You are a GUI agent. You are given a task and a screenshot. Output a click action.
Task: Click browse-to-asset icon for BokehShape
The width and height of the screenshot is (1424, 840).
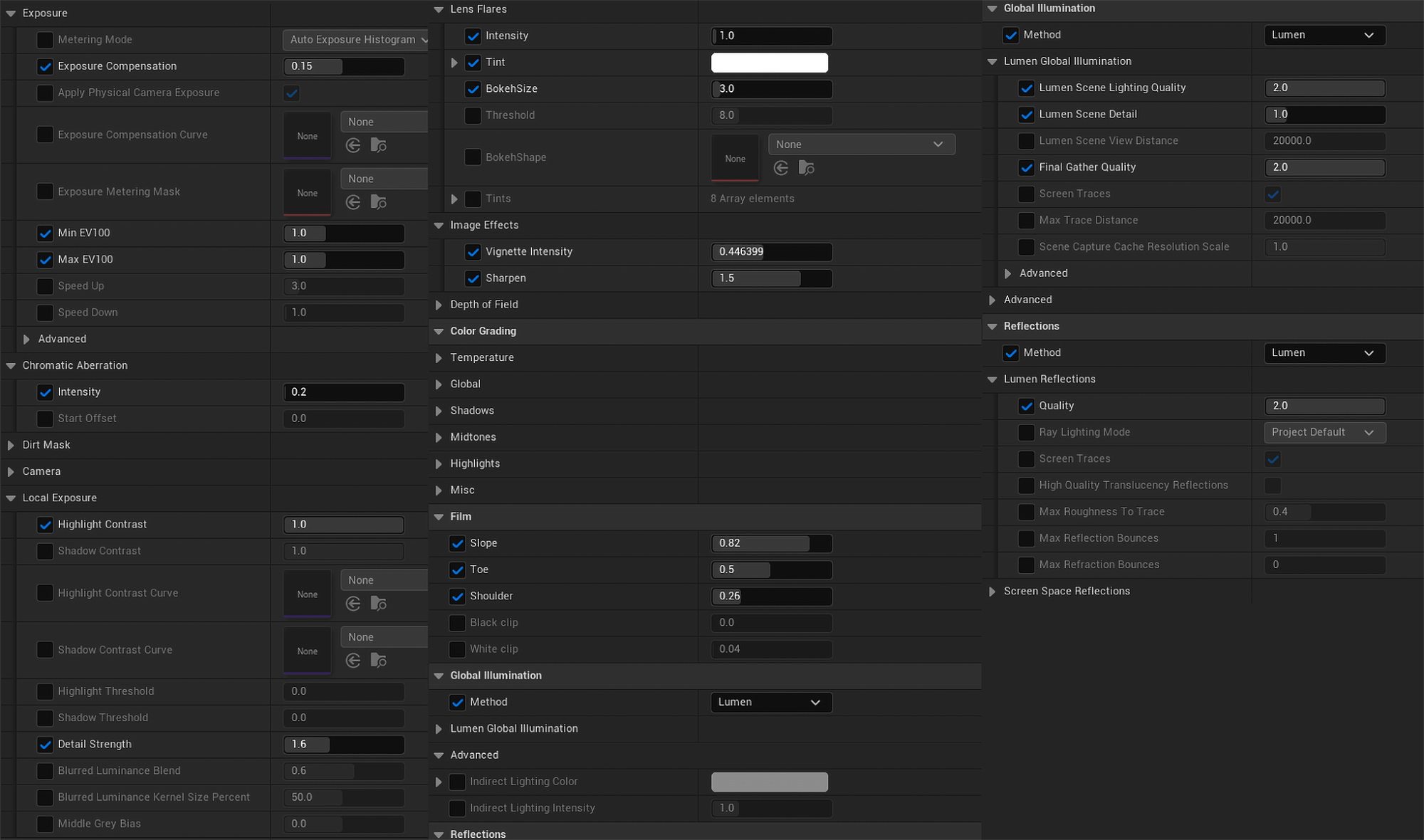806,168
